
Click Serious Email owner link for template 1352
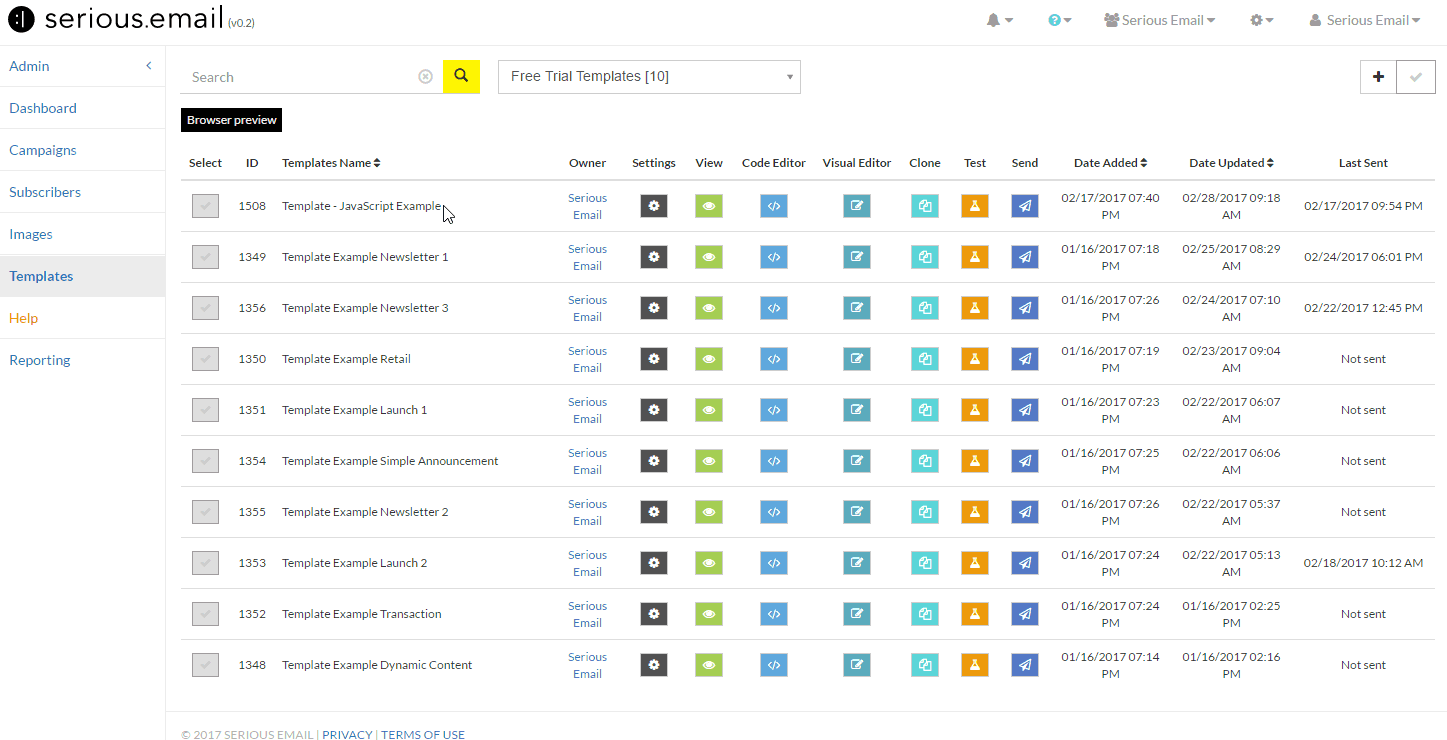[587, 614]
